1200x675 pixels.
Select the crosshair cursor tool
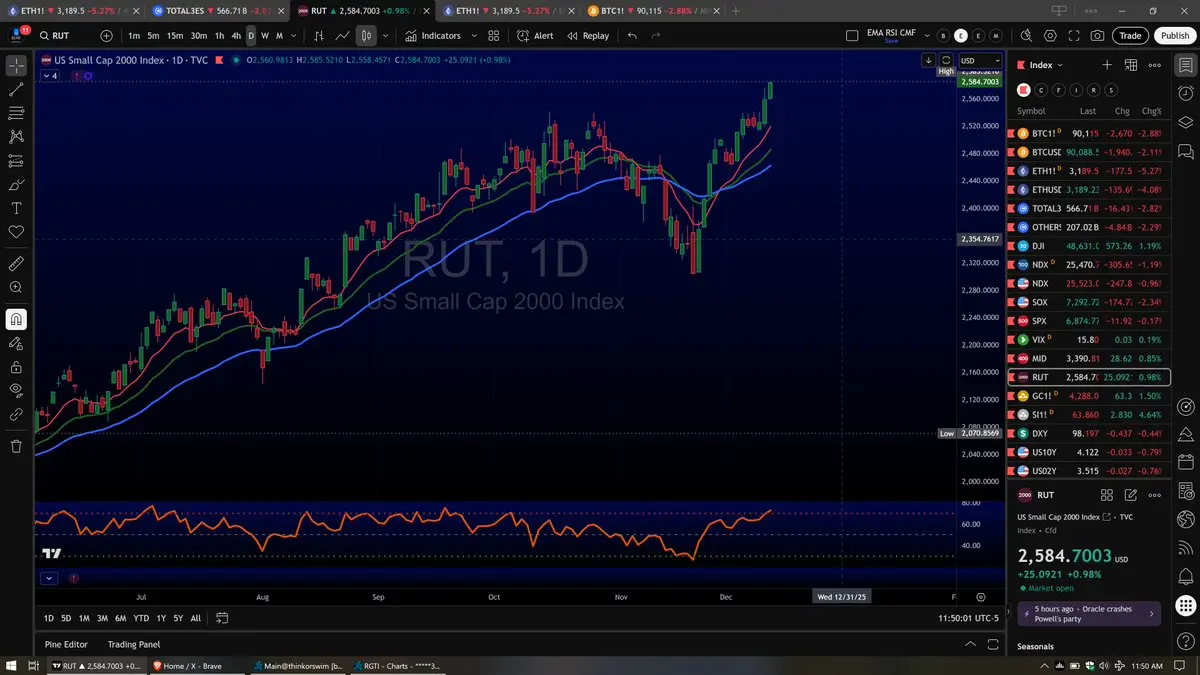pyautogui.click(x=16, y=66)
